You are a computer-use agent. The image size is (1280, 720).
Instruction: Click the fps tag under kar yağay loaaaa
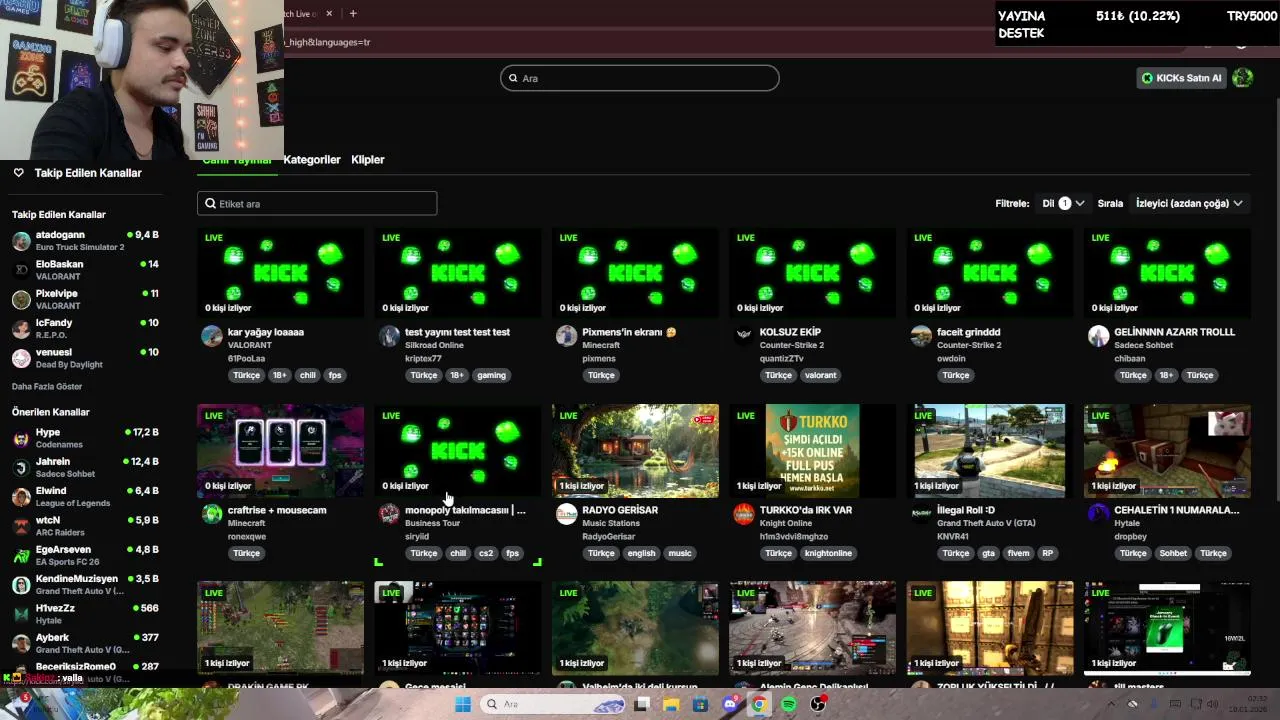coord(335,375)
